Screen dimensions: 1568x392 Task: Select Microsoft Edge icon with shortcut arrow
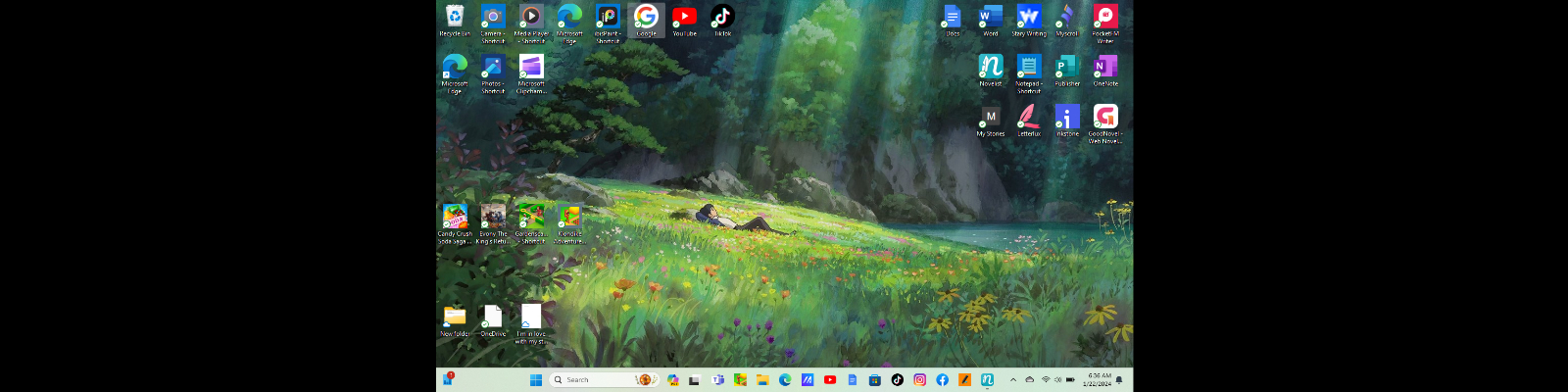pyautogui.click(x=455, y=73)
